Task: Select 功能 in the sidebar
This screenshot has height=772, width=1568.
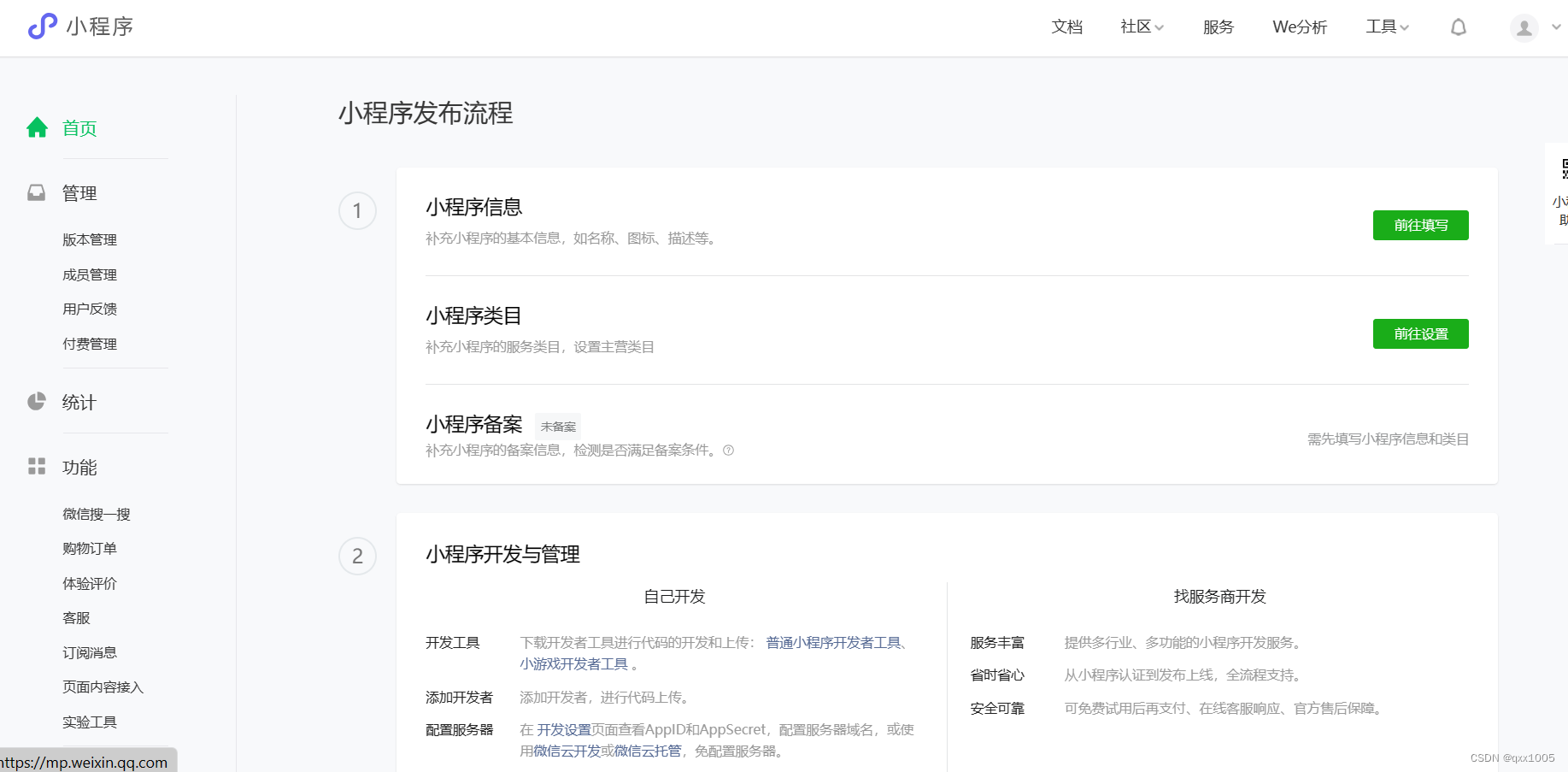Action: tap(79, 468)
